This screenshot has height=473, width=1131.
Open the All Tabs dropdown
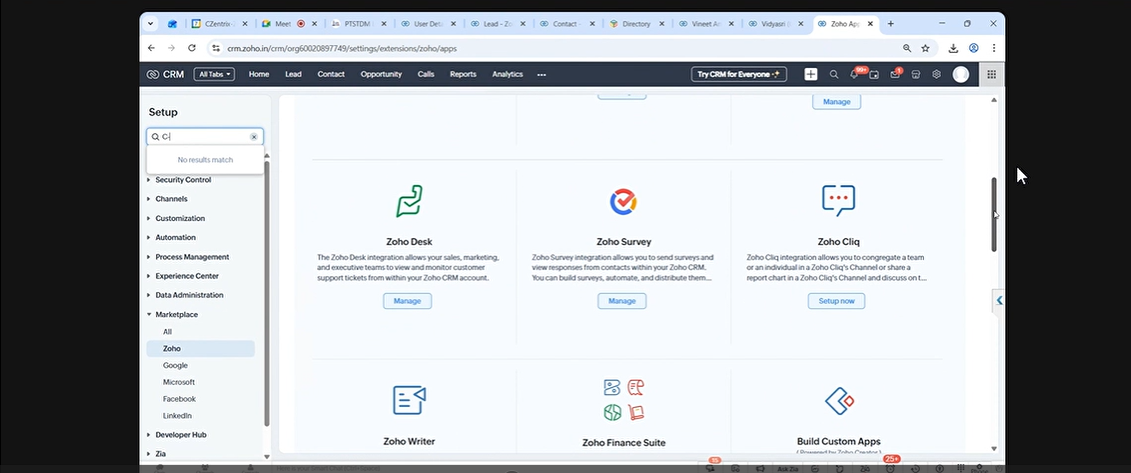214,74
